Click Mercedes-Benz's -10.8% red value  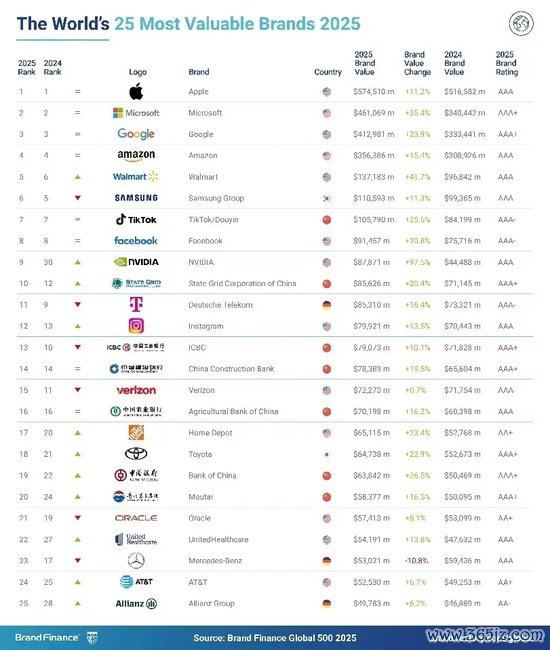pyautogui.click(x=417, y=560)
